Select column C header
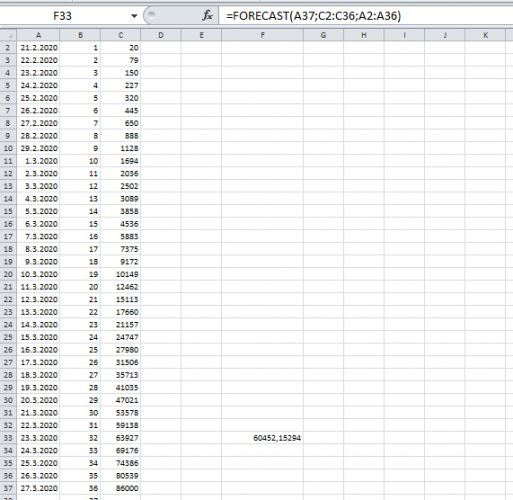The image size is (513, 500). pyautogui.click(x=121, y=35)
